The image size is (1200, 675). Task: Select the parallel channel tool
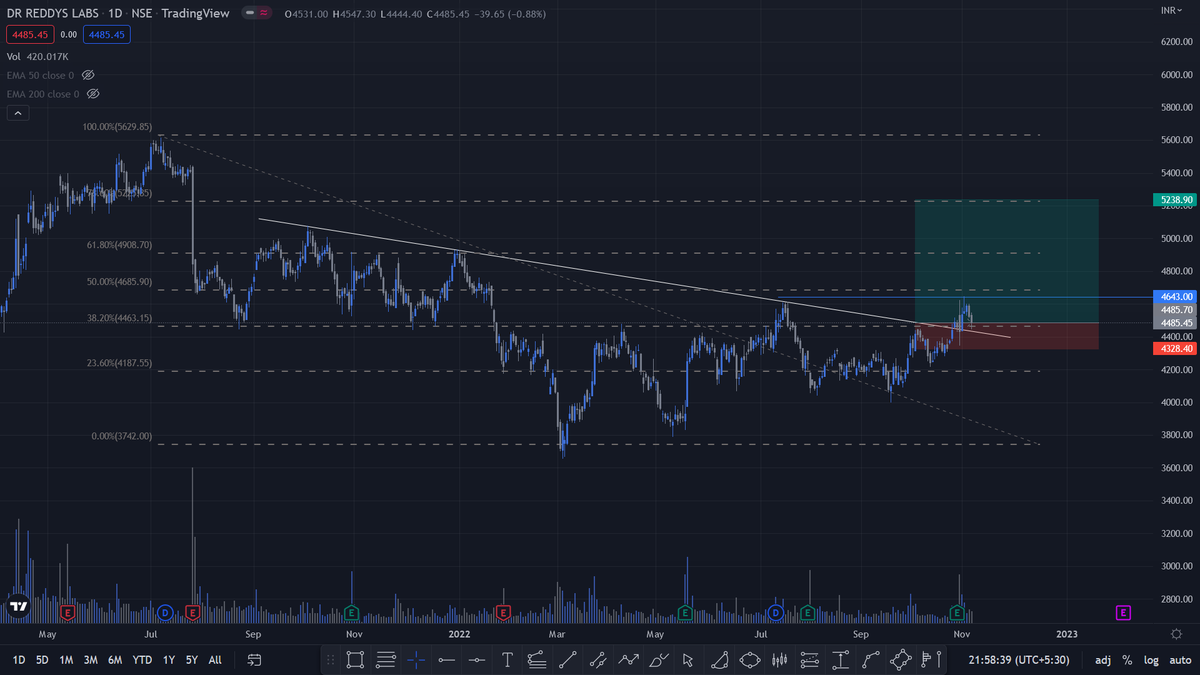[x=598, y=659]
